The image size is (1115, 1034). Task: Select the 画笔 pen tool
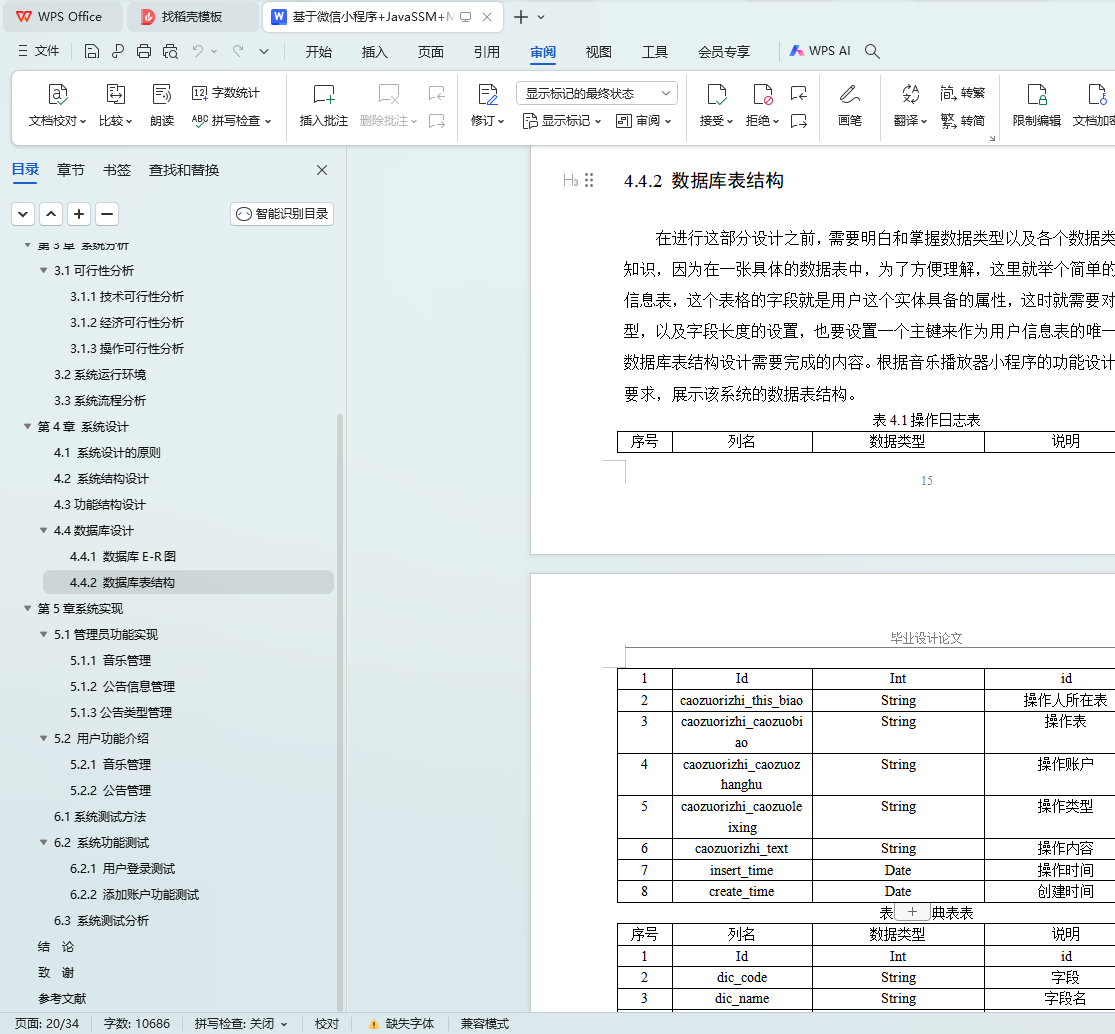pos(850,105)
